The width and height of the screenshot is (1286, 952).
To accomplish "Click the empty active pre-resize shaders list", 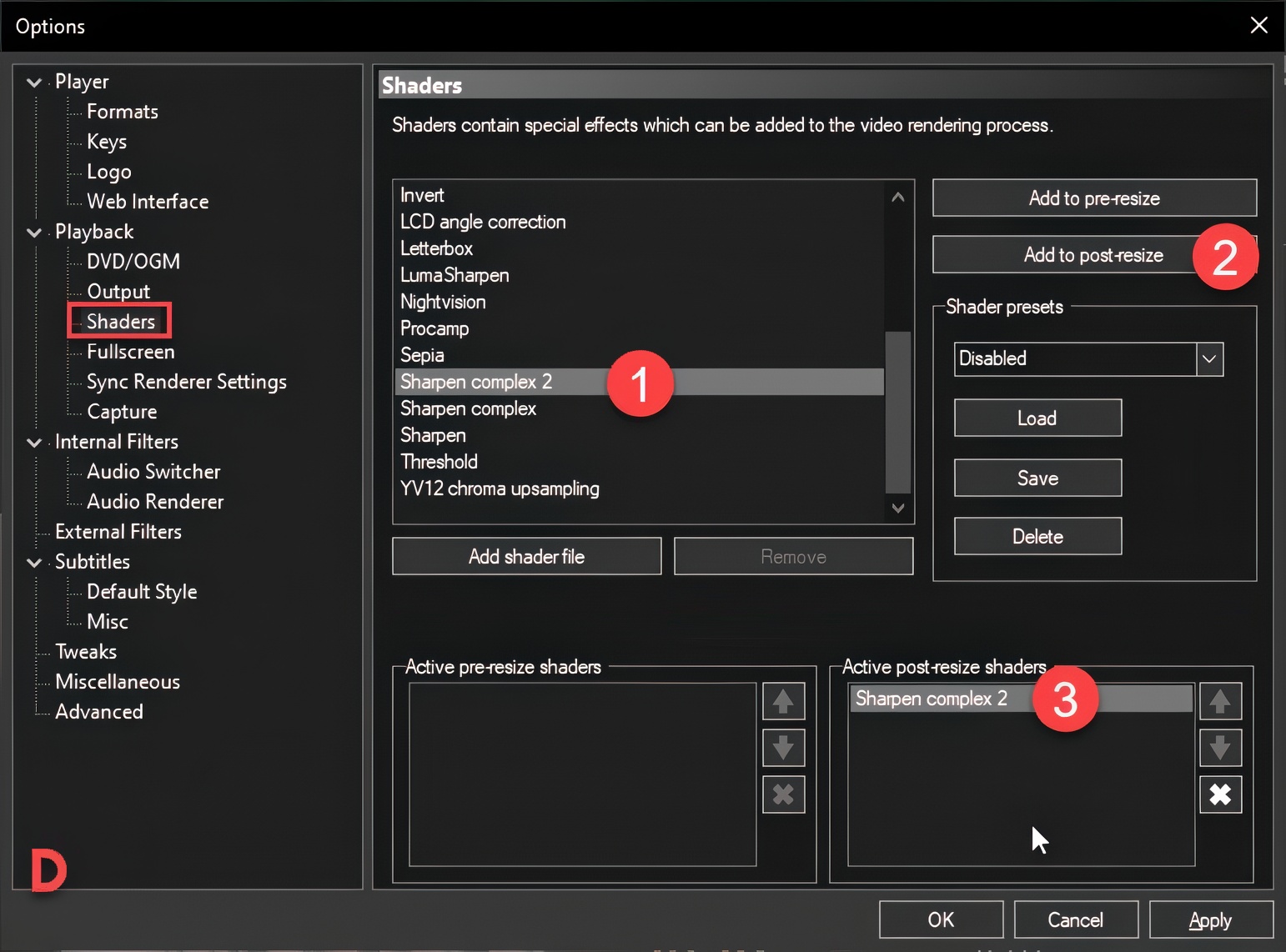I will 583,775.
